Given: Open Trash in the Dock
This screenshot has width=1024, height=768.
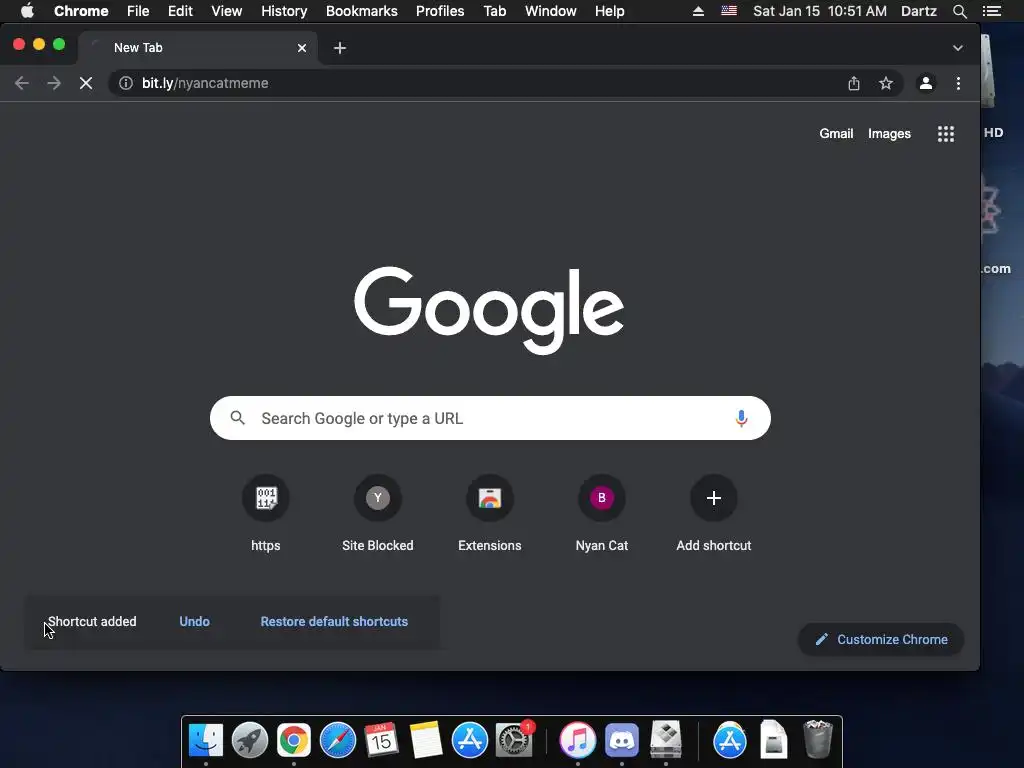Looking at the screenshot, I should click(x=818, y=739).
